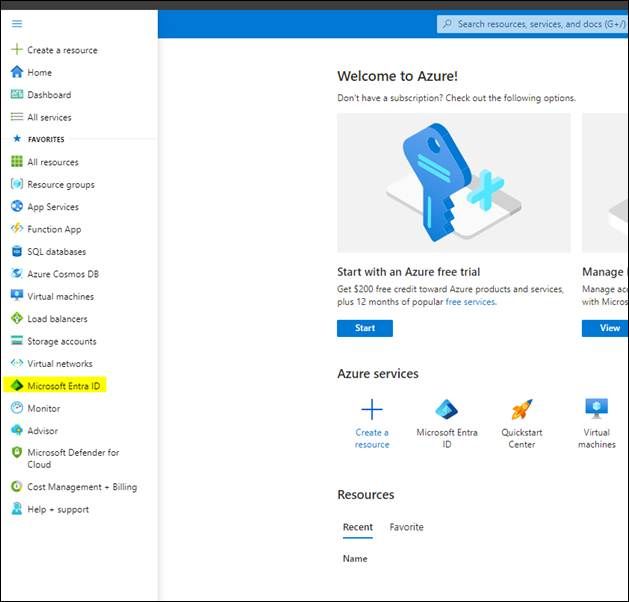Open highlighted Microsoft Entra ID sidebar item
The width and height of the screenshot is (629, 602).
[64, 386]
